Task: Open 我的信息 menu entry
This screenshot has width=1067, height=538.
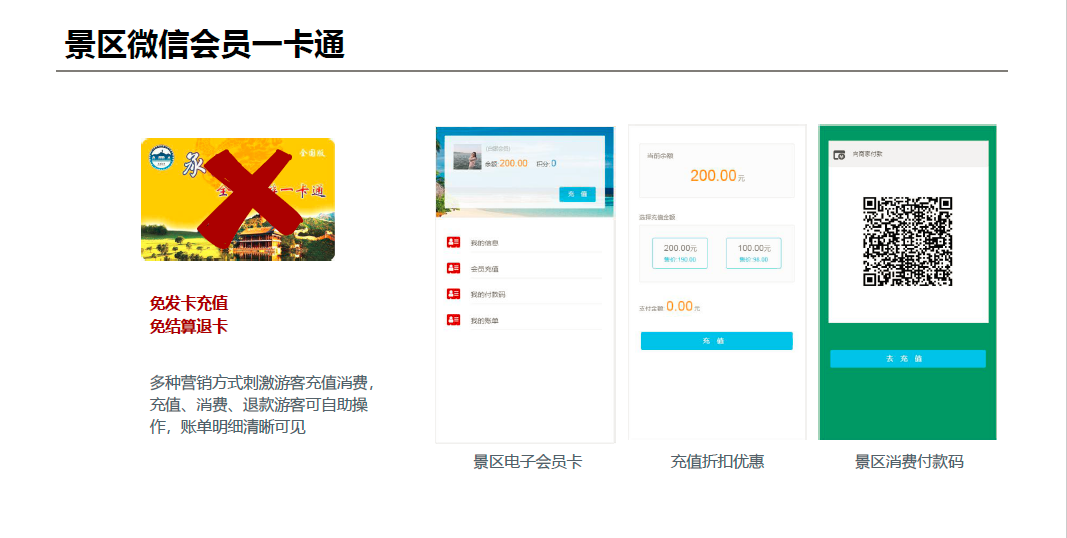Action: pos(484,243)
